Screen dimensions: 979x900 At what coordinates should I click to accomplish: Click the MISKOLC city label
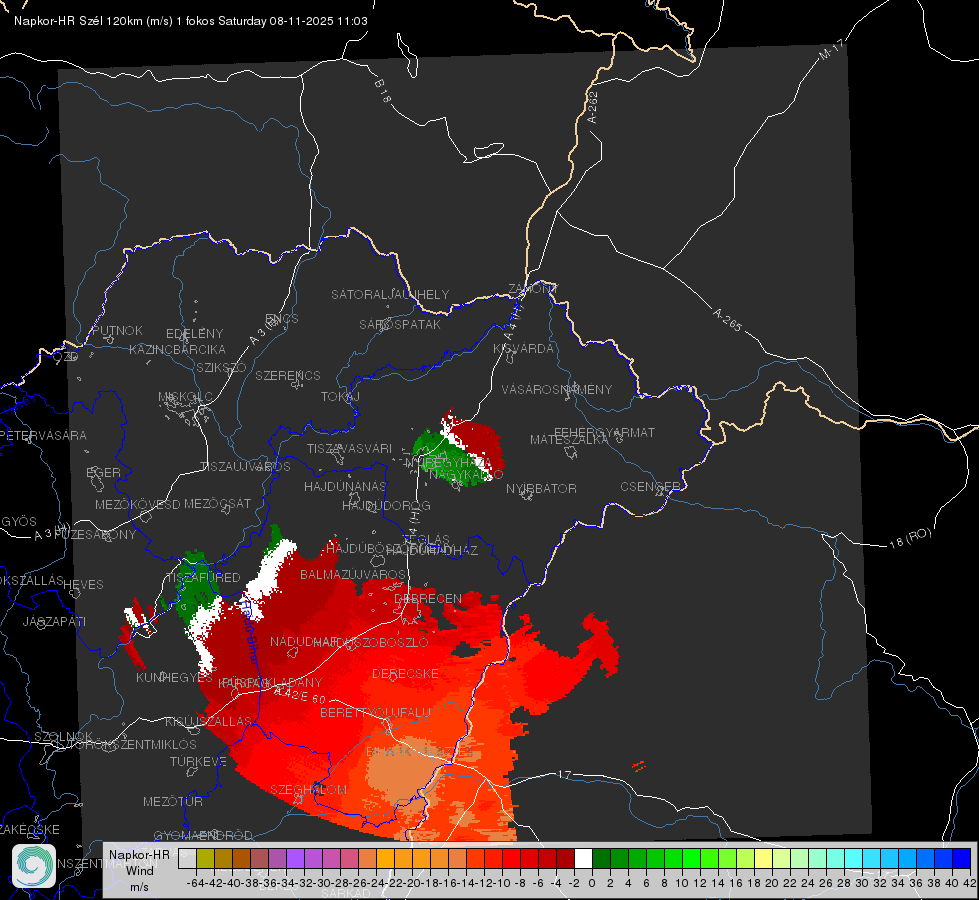[x=185, y=397]
